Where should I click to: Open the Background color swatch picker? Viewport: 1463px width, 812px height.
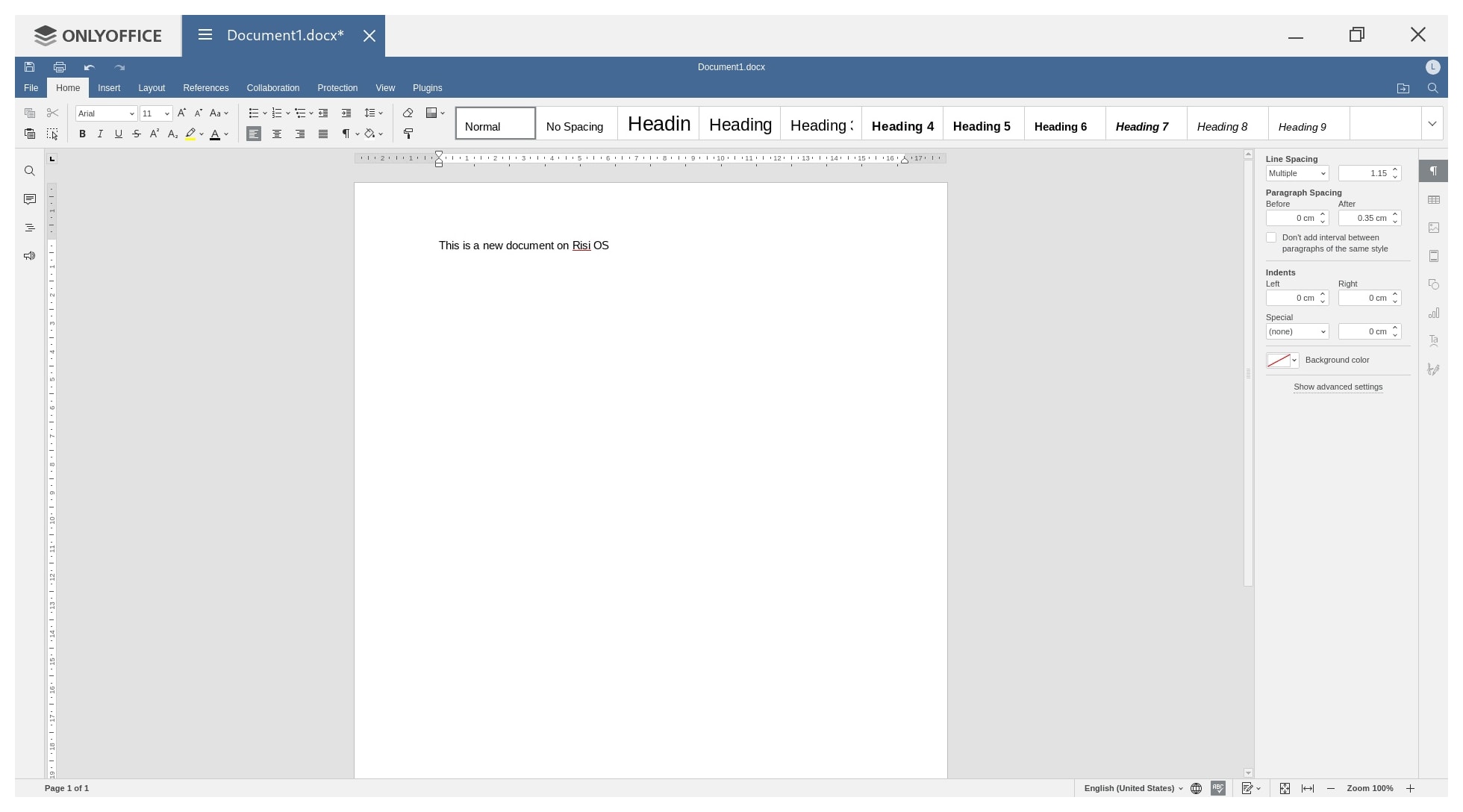(x=1282, y=360)
